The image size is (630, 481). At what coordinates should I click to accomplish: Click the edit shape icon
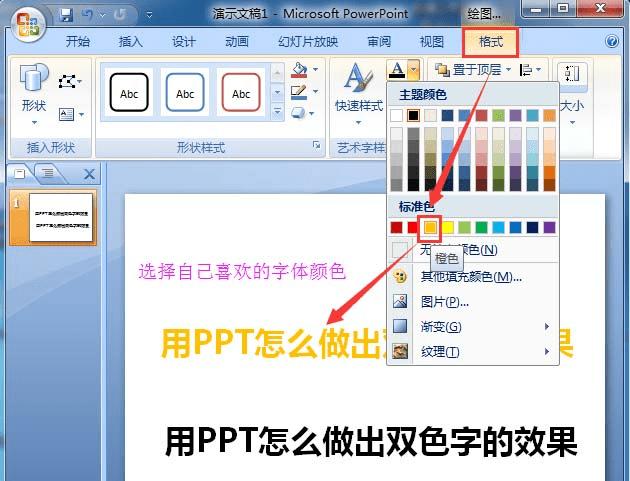(x=67, y=82)
